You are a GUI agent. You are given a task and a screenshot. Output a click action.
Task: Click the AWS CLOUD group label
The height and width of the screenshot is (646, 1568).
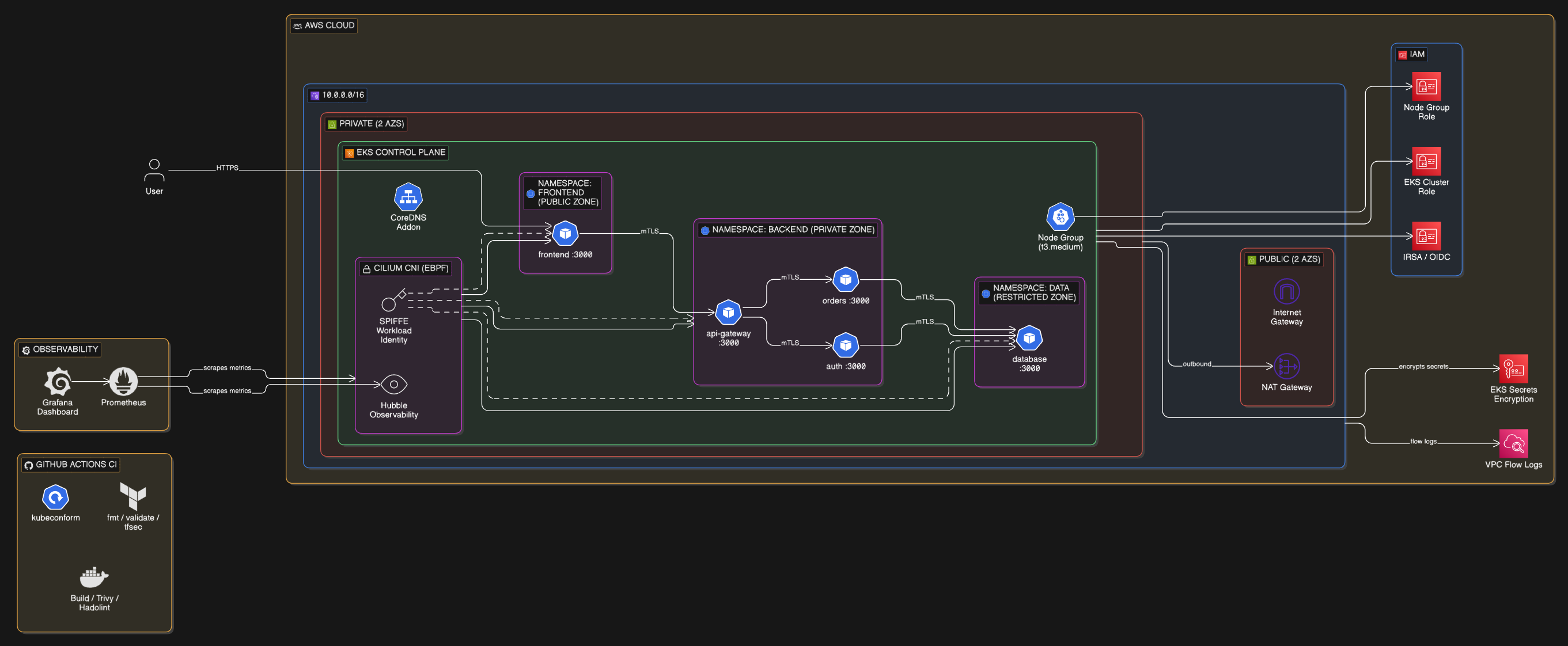324,25
